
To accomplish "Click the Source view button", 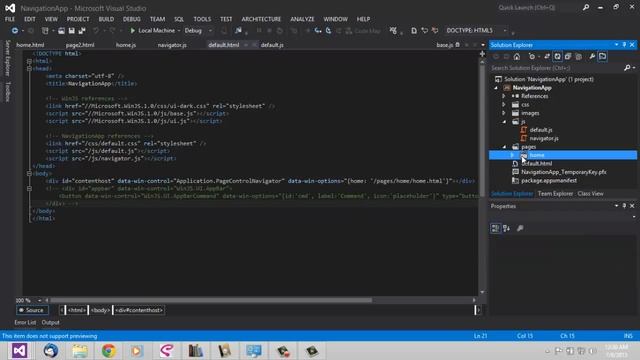I will [x=32, y=310].
